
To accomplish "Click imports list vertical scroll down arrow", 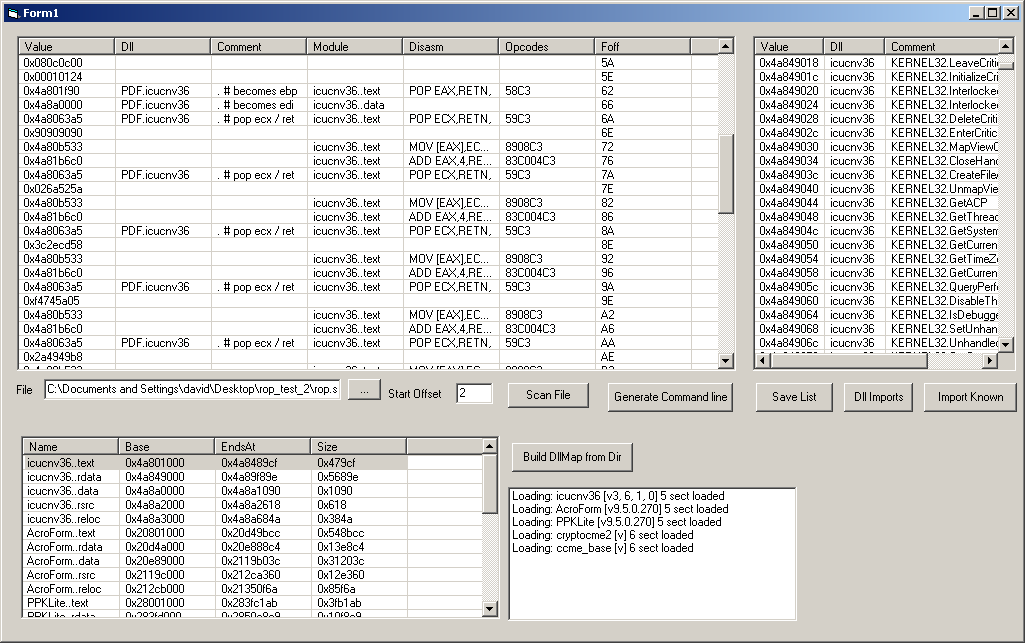I will click(1005, 344).
